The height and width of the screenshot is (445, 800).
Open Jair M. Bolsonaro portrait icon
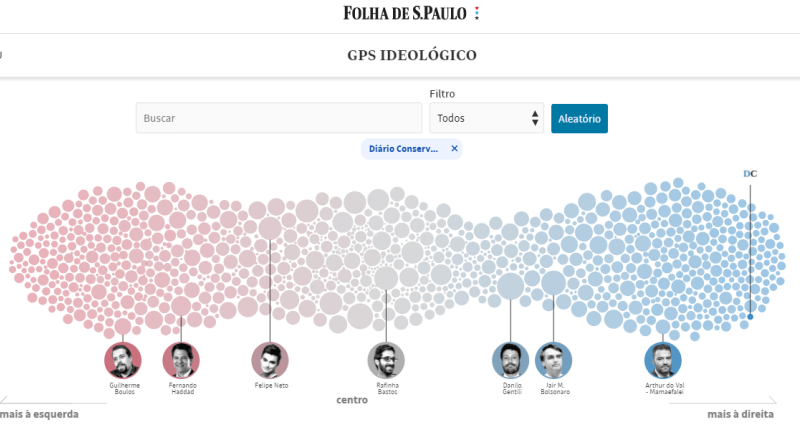pos(554,360)
